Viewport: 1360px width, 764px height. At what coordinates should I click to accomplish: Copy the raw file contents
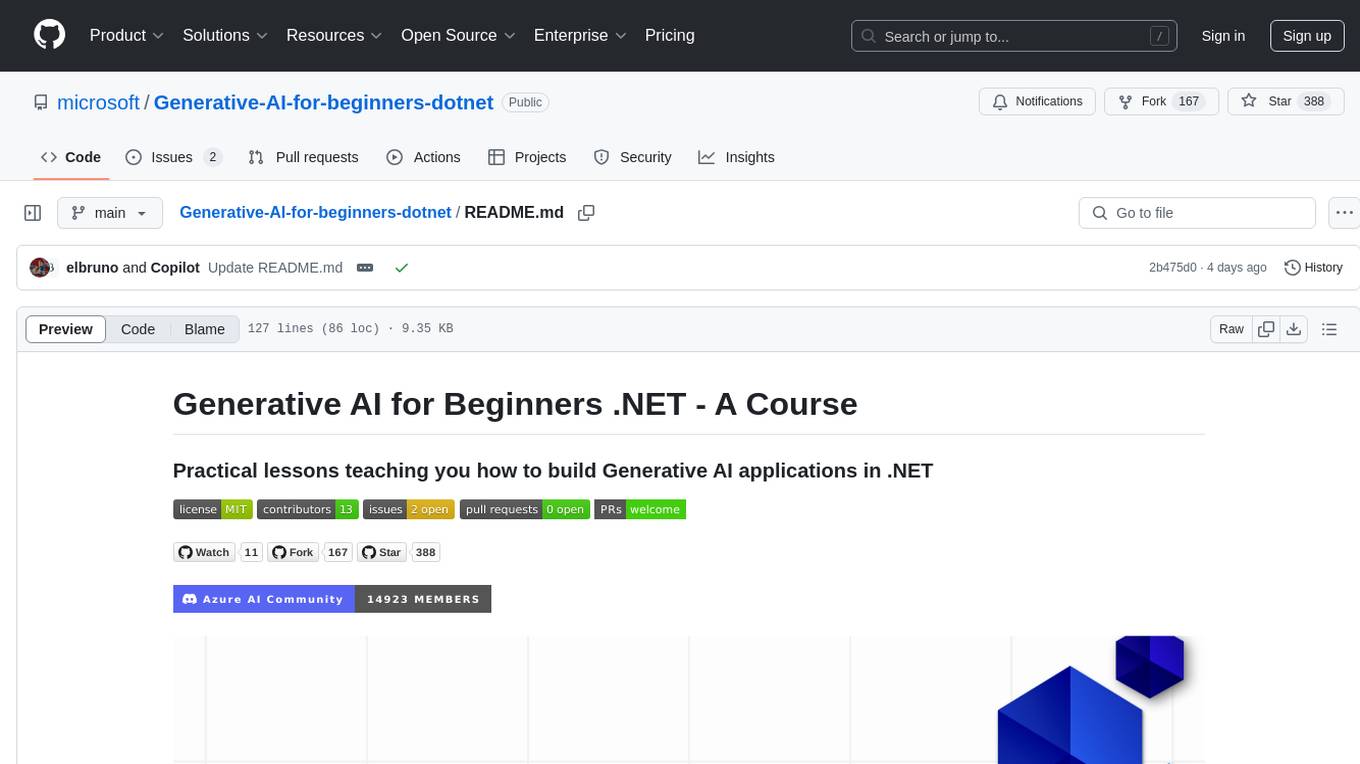[x=1266, y=329]
